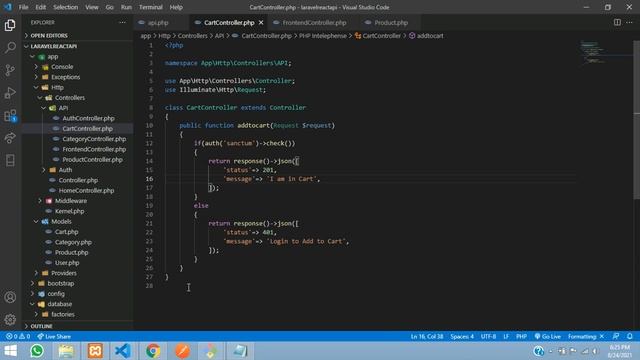Image resolution: width=640 pixels, height=360 pixels.
Task: Expand the Auth folder
Action: 65,170
